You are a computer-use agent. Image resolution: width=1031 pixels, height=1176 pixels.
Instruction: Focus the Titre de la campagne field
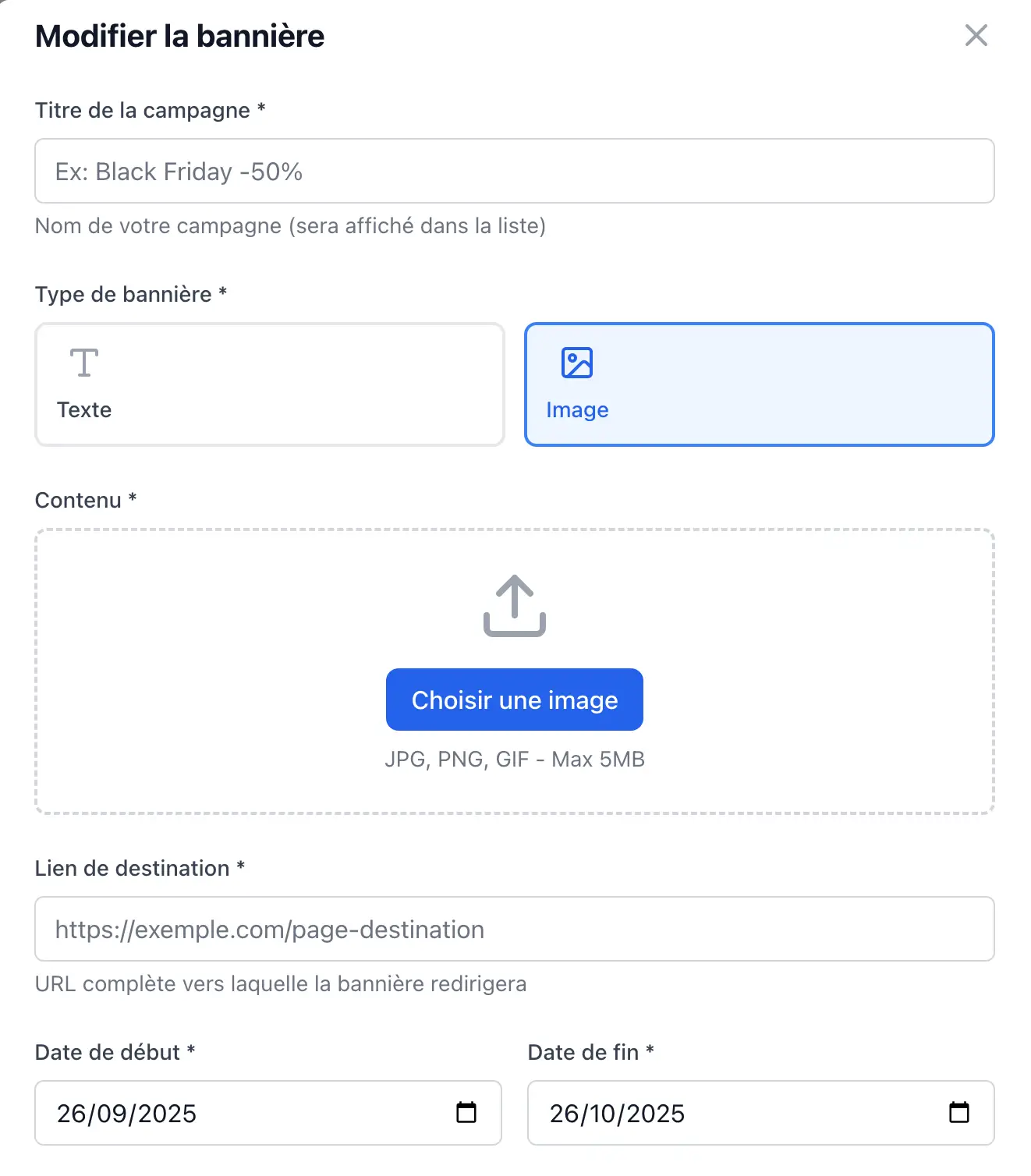tap(515, 171)
